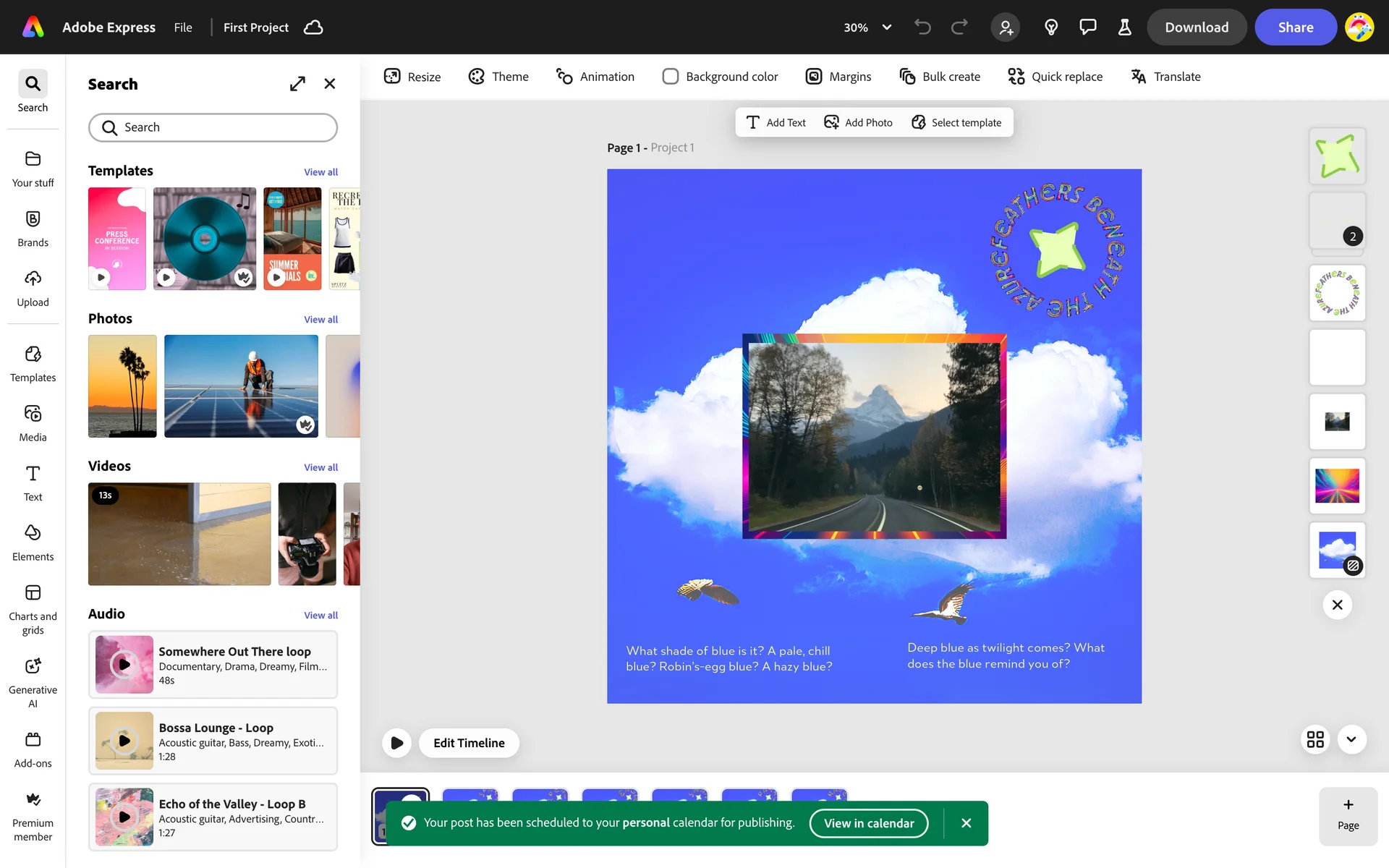Click the Background color swatch box

pos(670,77)
